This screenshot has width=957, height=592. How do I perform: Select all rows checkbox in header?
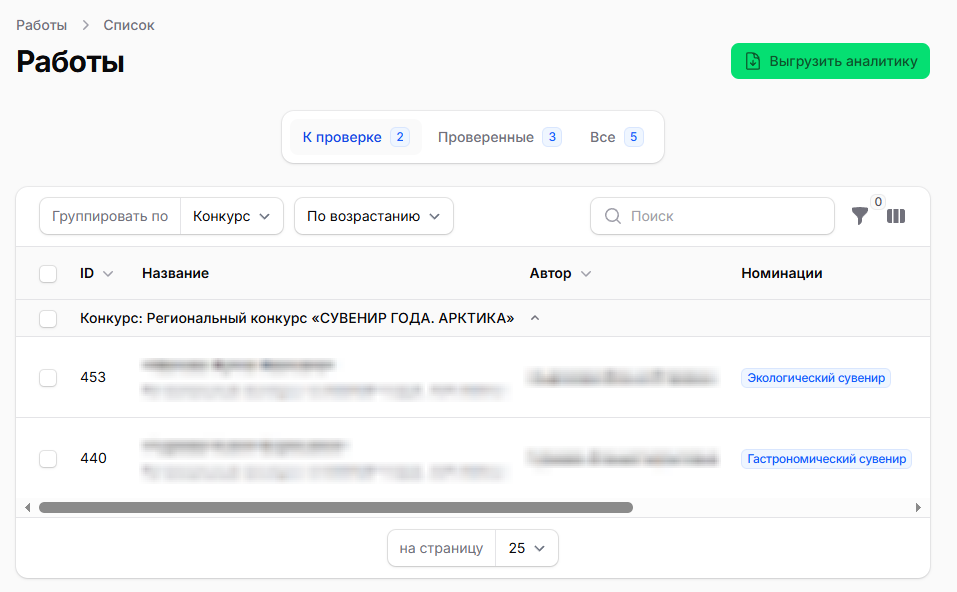pos(48,273)
